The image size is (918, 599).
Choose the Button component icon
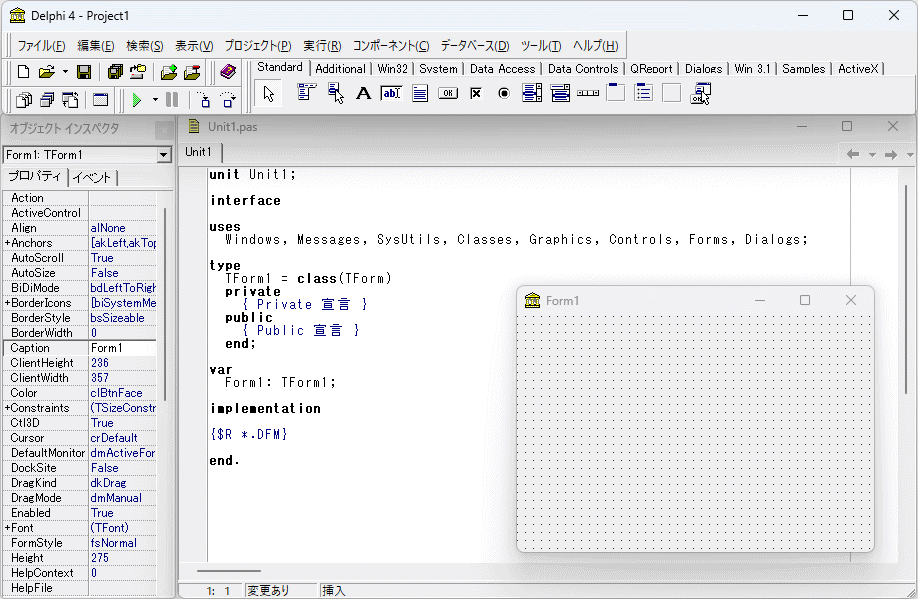point(448,94)
